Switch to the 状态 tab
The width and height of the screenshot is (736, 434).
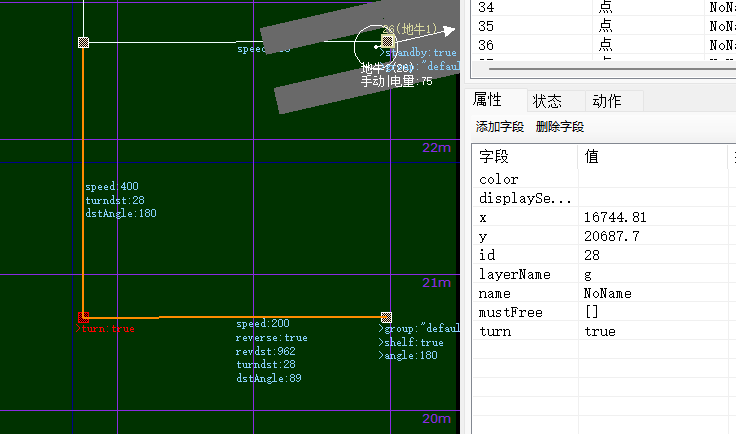pyautogui.click(x=547, y=101)
